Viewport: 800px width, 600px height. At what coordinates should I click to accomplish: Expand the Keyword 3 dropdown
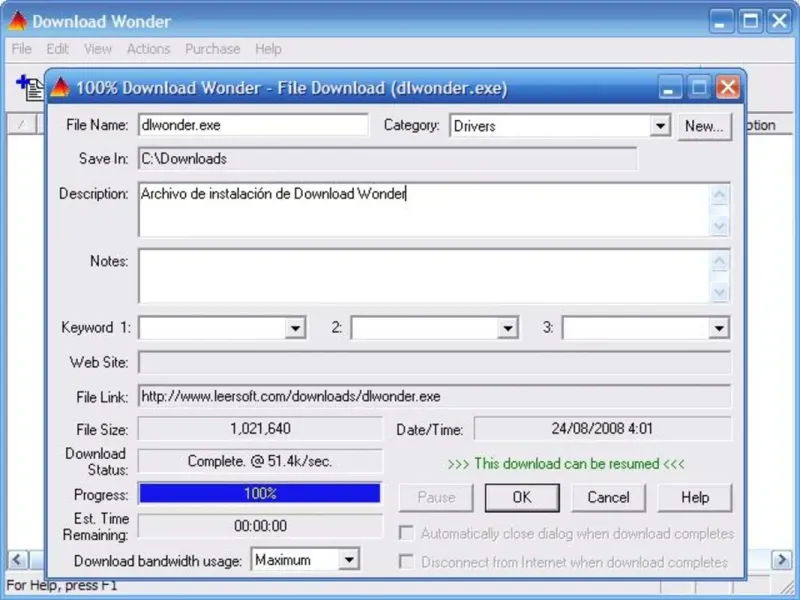click(x=719, y=328)
